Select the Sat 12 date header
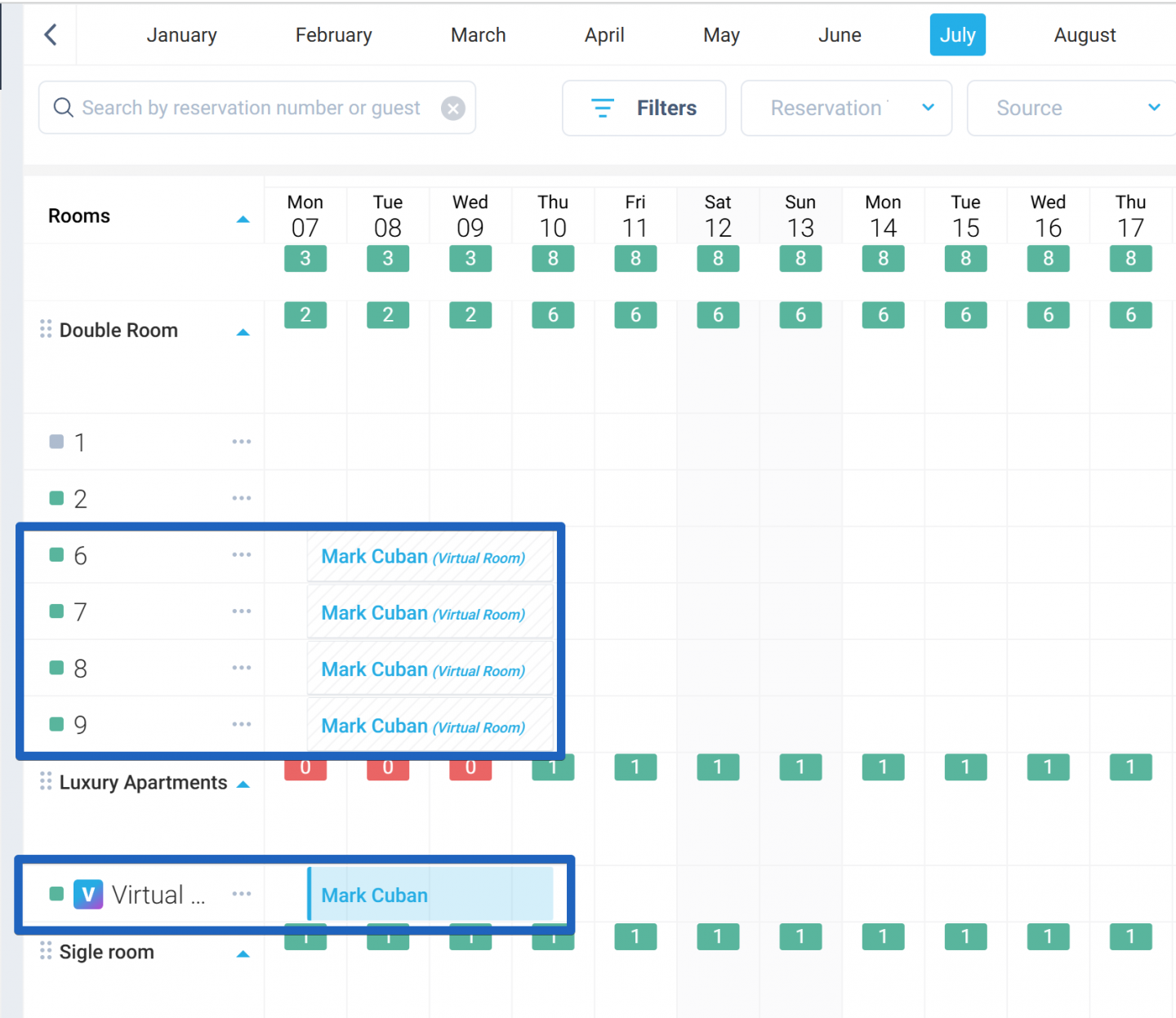1176x1018 pixels. pyautogui.click(x=718, y=216)
